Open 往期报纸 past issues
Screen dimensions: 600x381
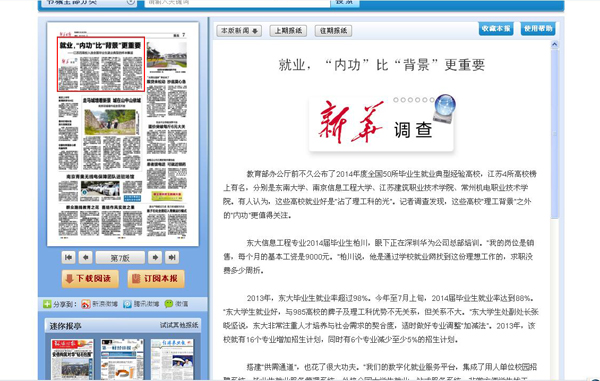coord(333,31)
